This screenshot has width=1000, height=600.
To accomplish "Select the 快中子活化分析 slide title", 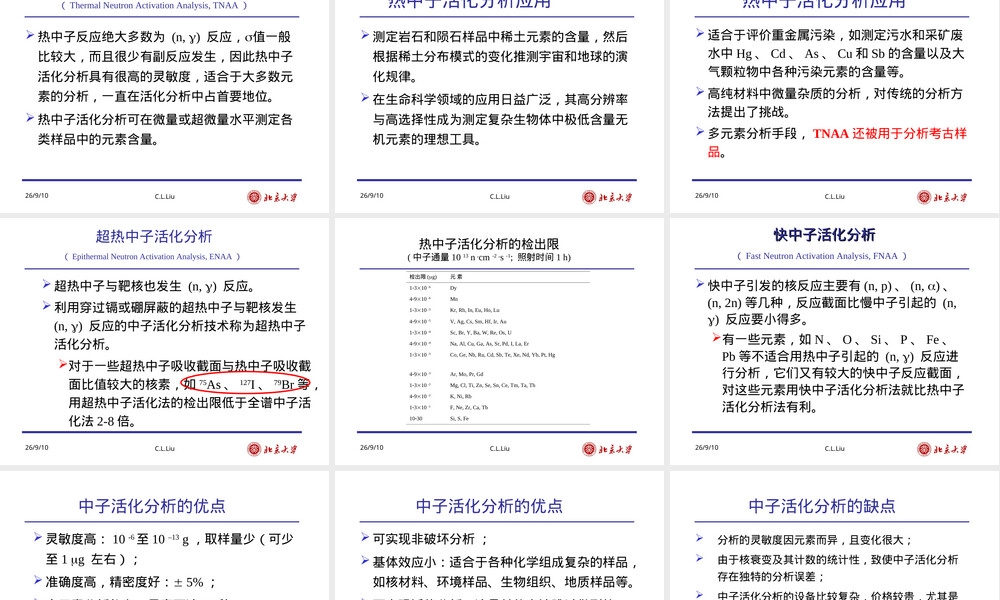I will pos(824,235).
